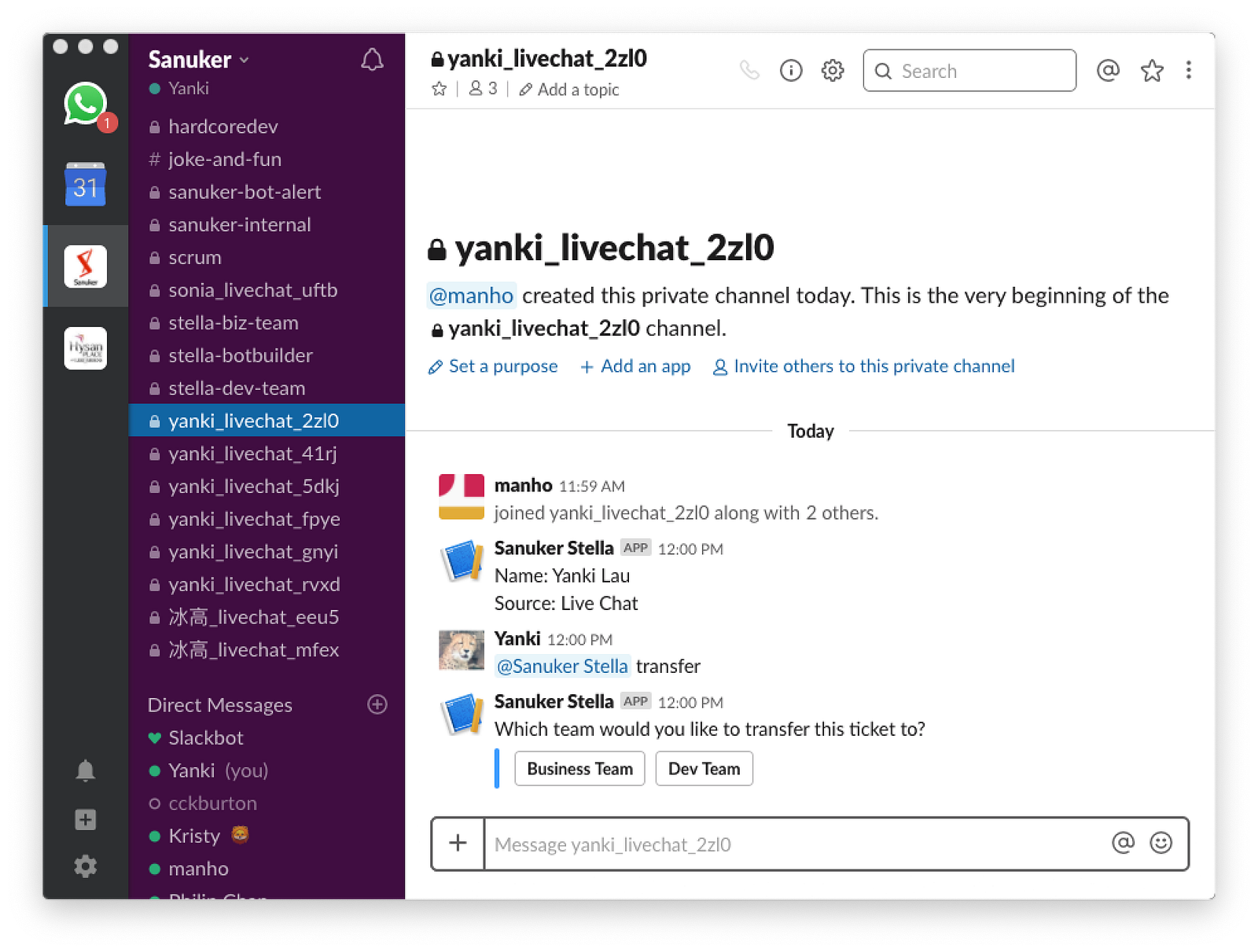This screenshot has width=1258, height=952.
Task: Transfer ticket to Business Team
Action: tap(579, 769)
